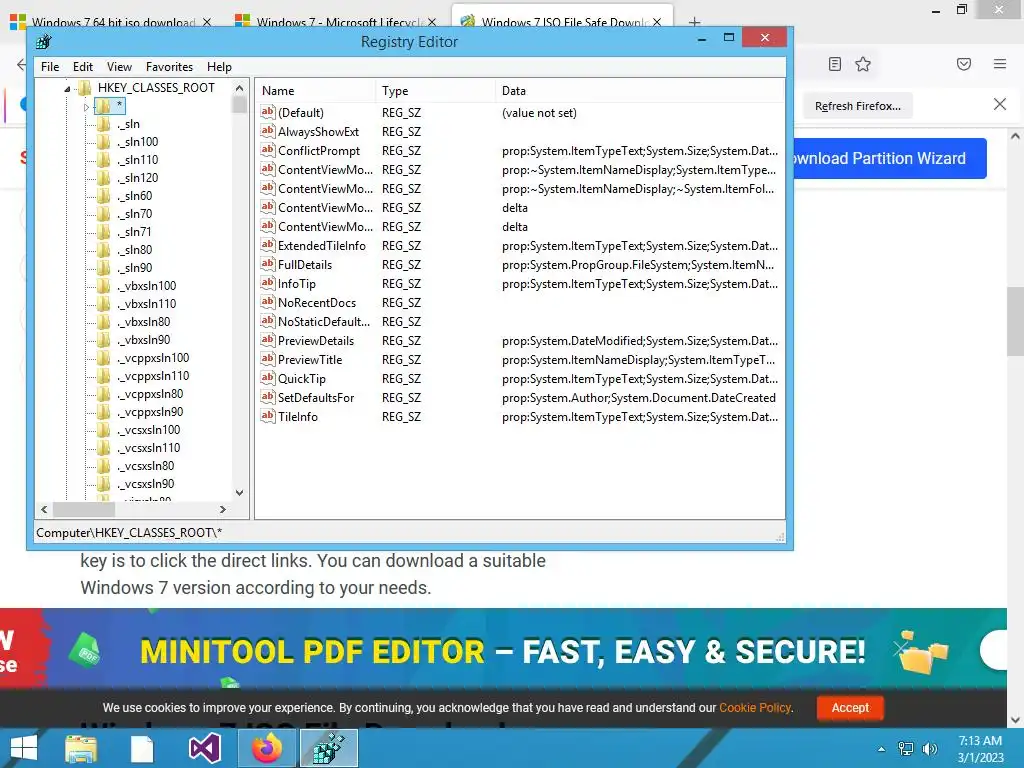Select the _sln110 folder icon

click(x=103, y=160)
